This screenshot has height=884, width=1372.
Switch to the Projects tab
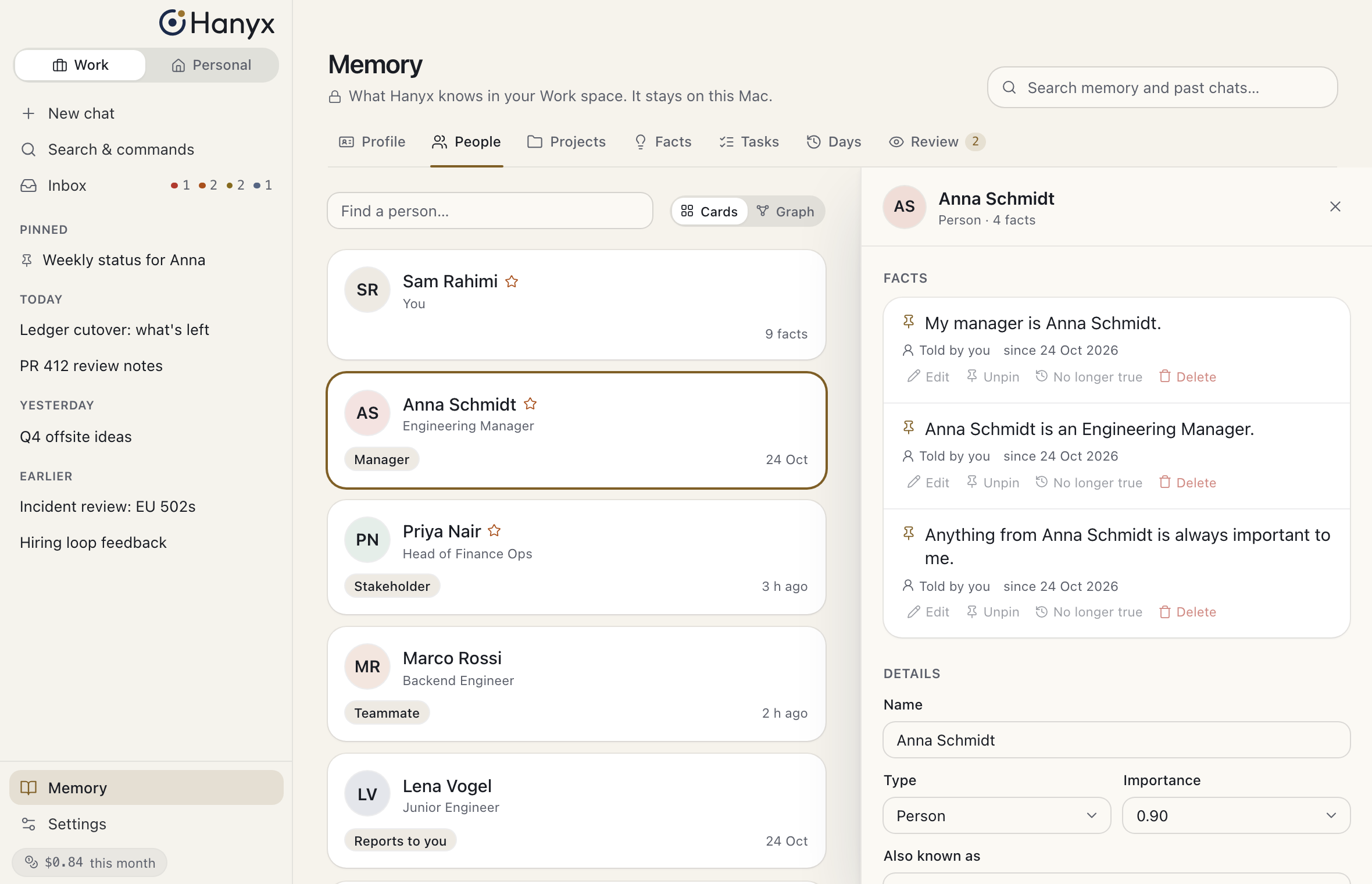(x=566, y=142)
